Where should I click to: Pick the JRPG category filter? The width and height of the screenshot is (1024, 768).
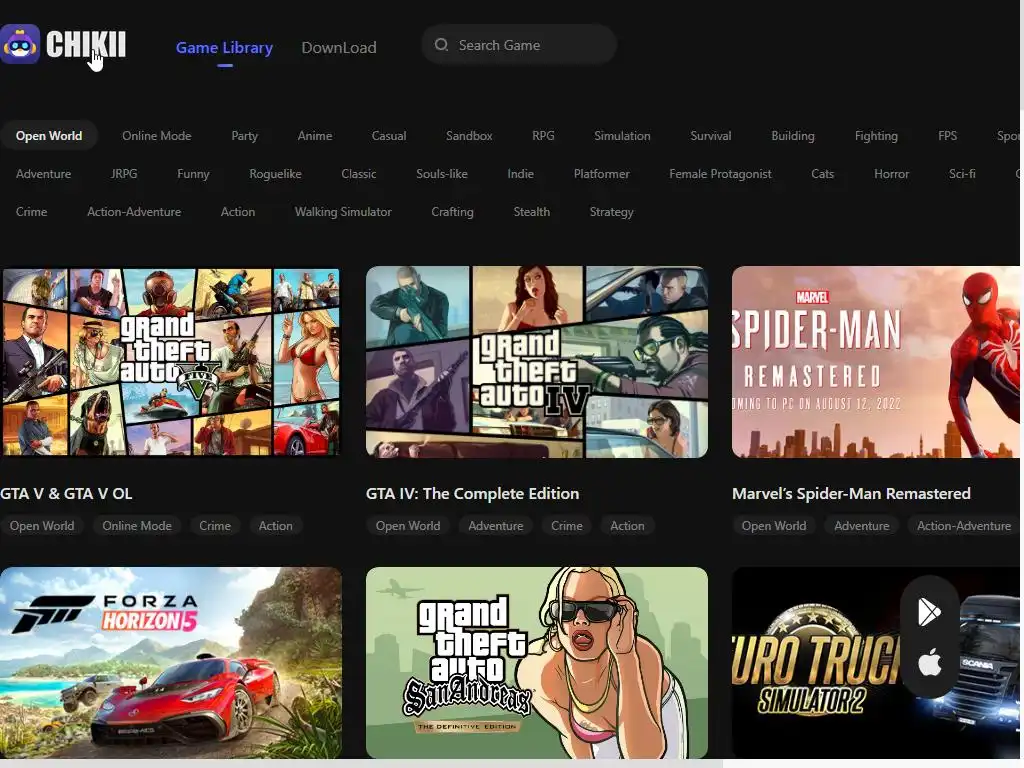pos(124,174)
